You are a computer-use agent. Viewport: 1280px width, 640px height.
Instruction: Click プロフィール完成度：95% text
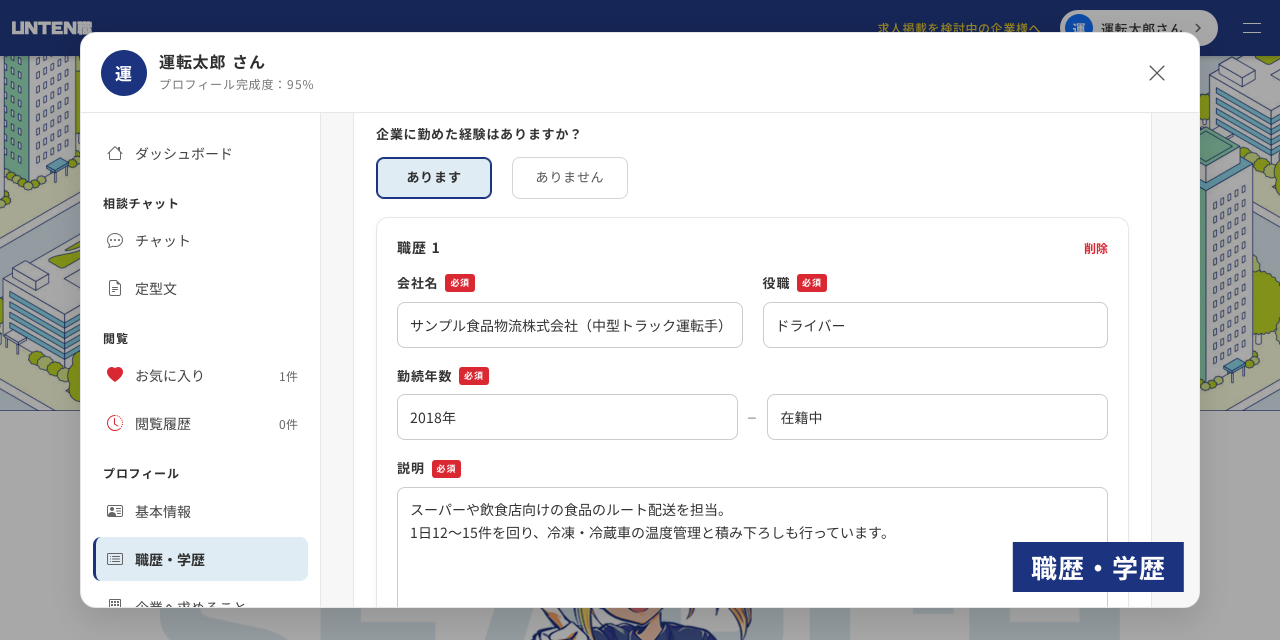[236, 84]
